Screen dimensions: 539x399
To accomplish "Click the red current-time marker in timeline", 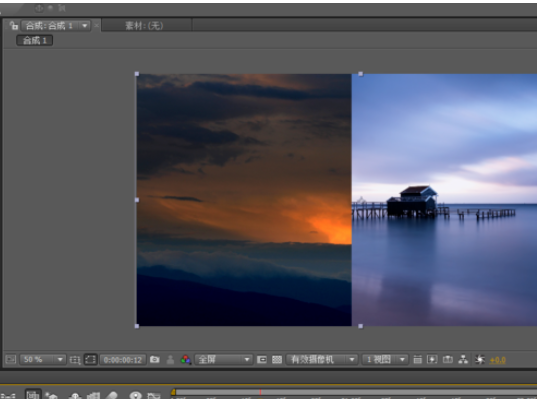I will pyautogui.click(x=260, y=392).
